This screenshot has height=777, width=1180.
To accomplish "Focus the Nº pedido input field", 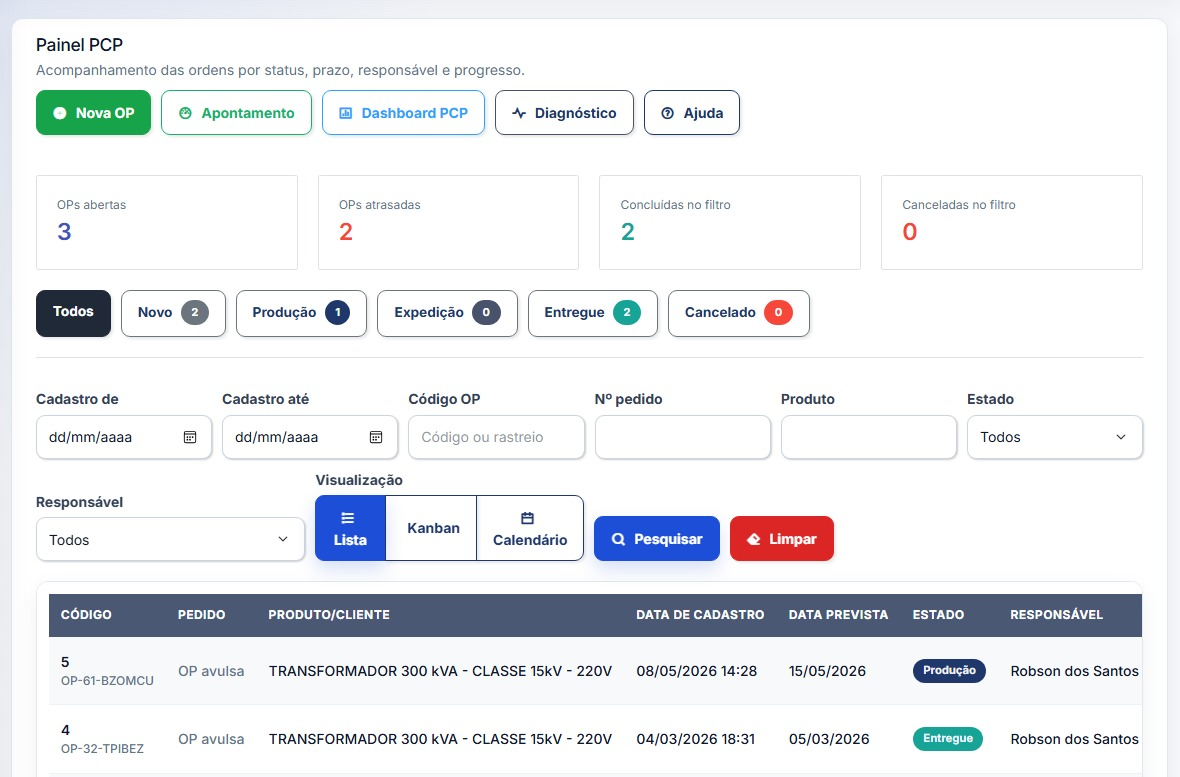I will tap(683, 437).
